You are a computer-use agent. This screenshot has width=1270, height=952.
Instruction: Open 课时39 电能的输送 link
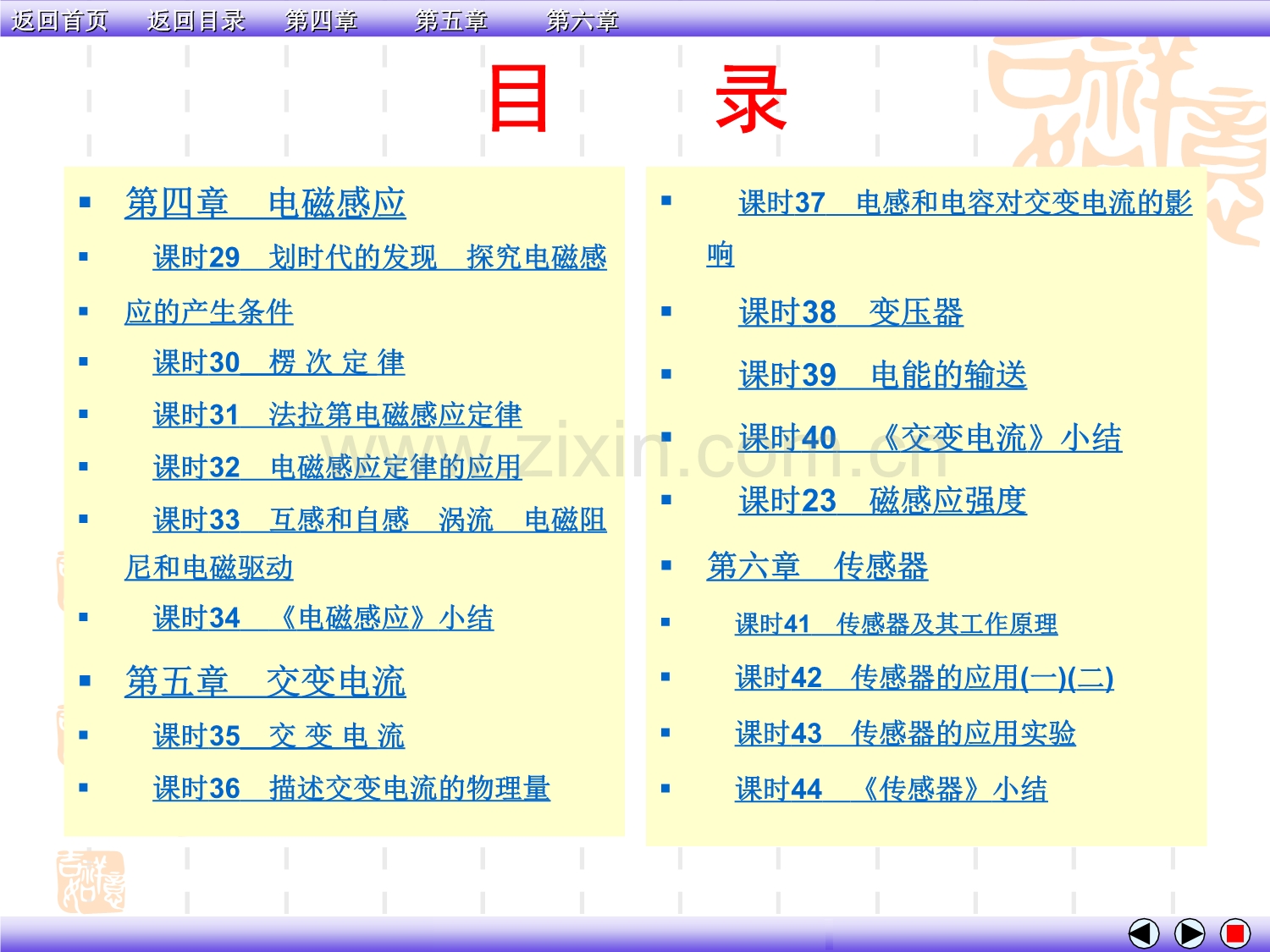click(x=882, y=375)
